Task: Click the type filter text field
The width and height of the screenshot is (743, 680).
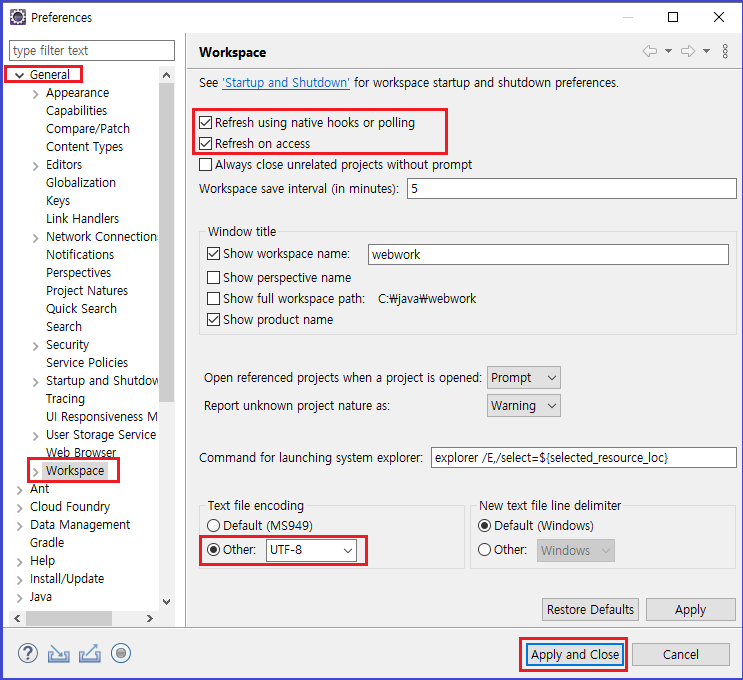Action: click(92, 50)
